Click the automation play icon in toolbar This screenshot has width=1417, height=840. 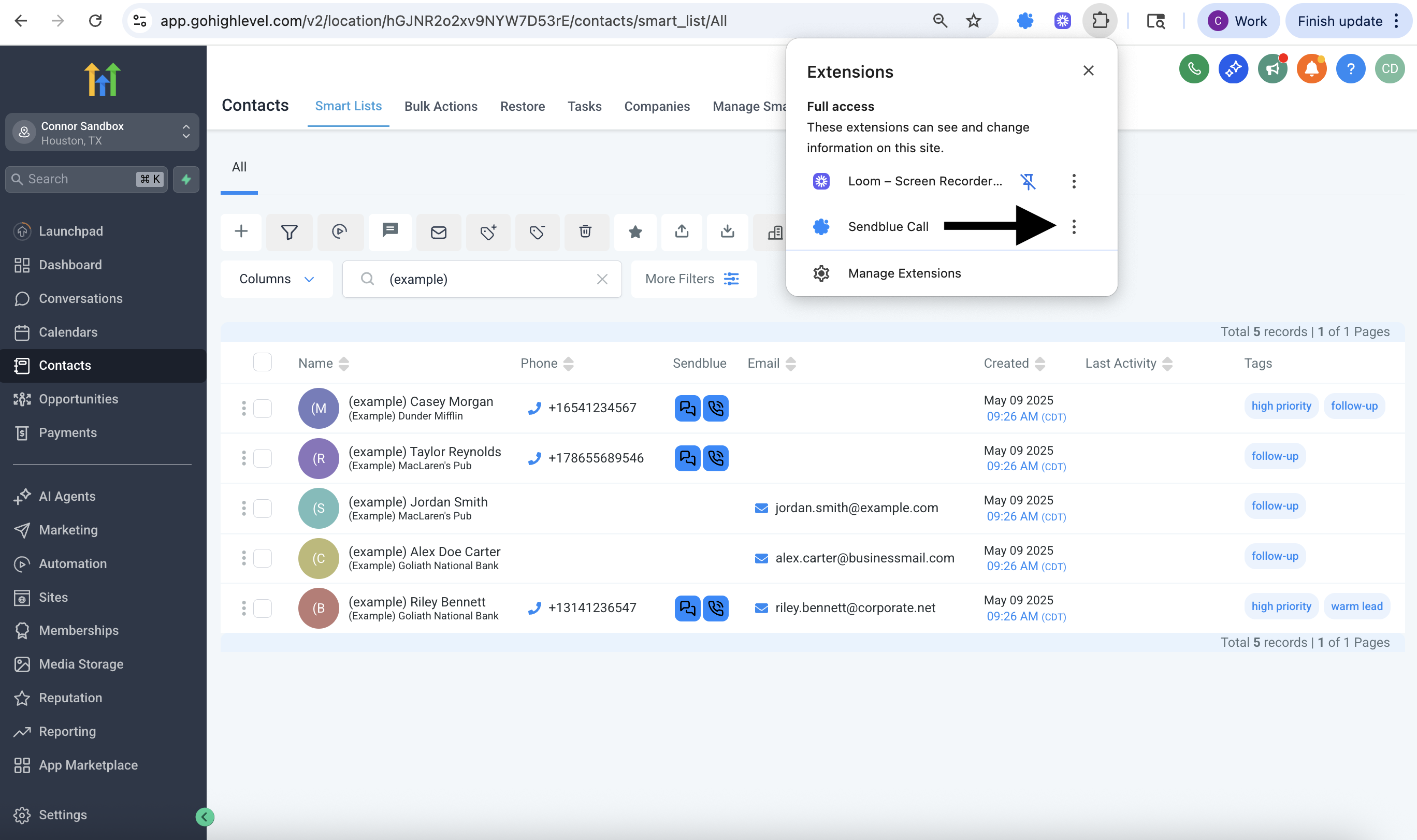(340, 231)
